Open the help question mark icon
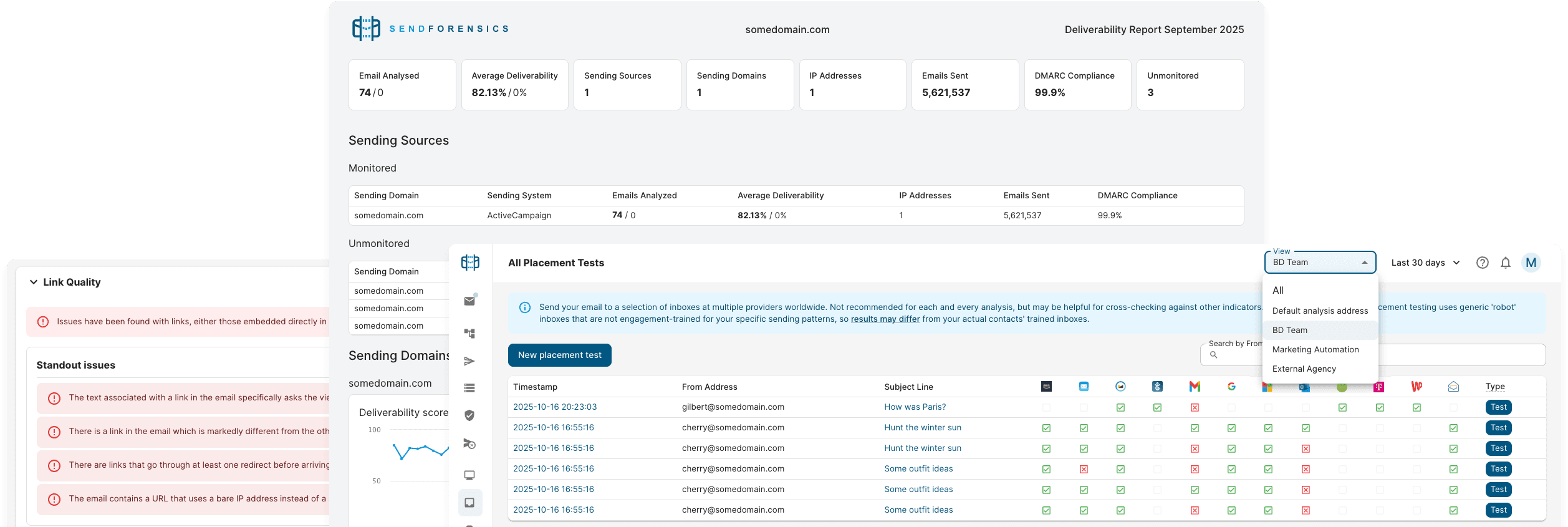The height and width of the screenshot is (527, 1568). click(x=1482, y=263)
